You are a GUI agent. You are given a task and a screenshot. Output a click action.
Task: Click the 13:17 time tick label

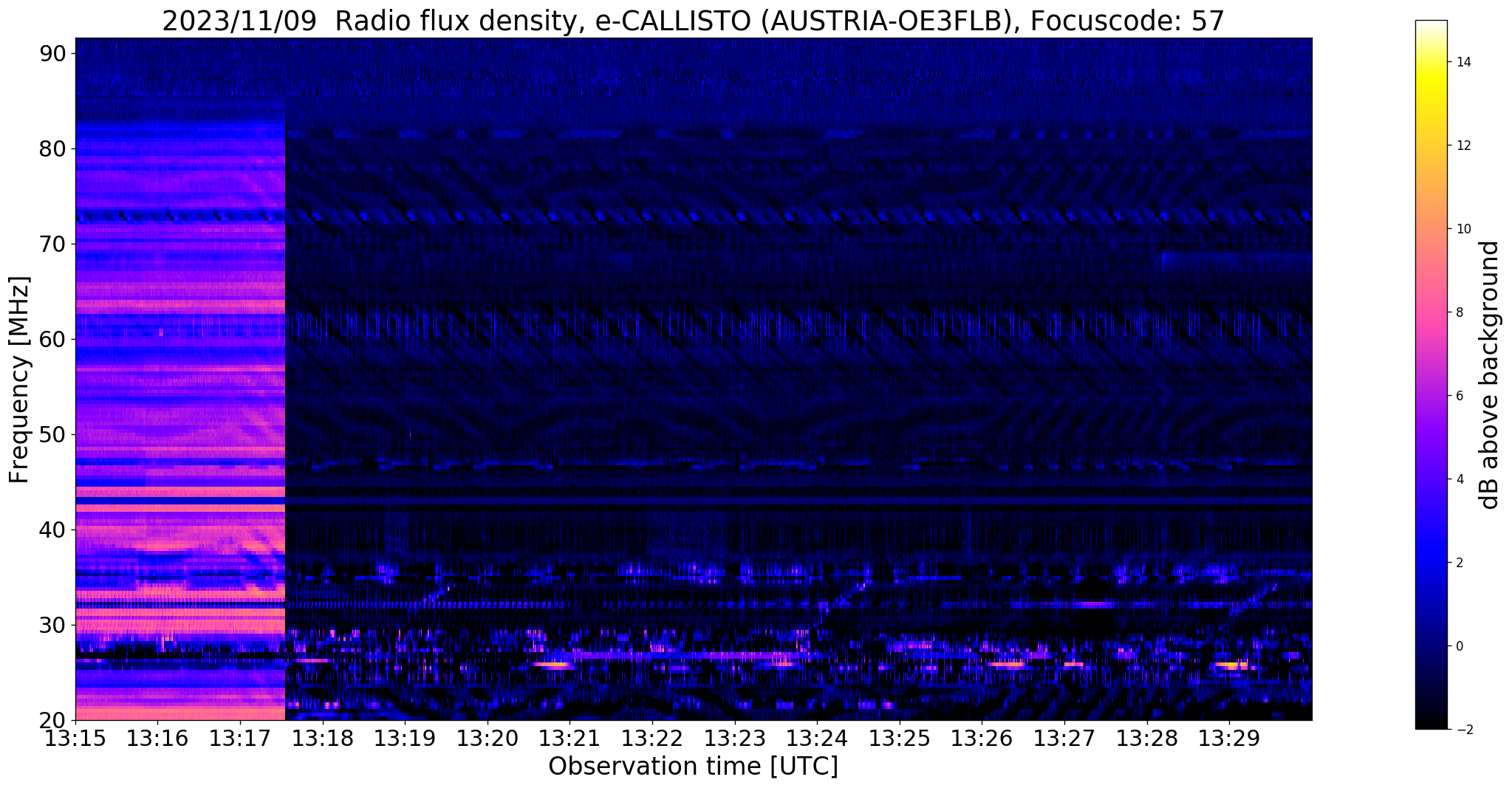[240, 739]
